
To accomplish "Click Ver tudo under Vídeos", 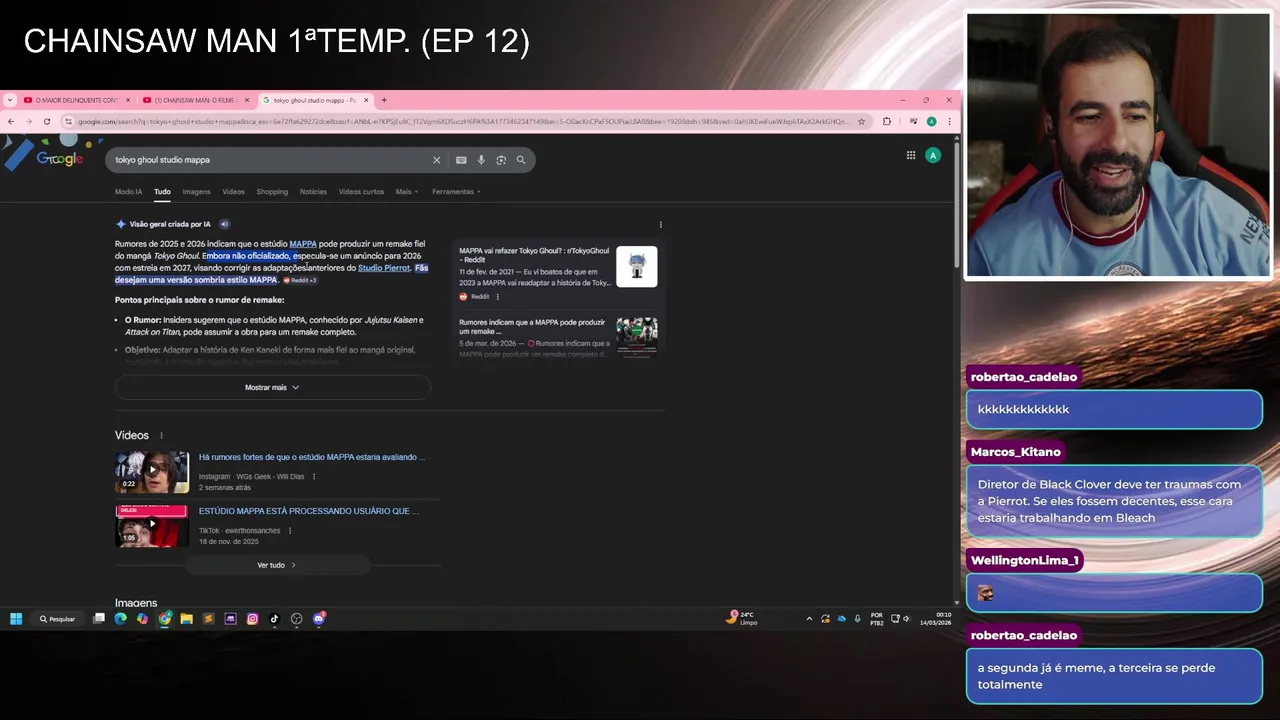I will pos(276,565).
